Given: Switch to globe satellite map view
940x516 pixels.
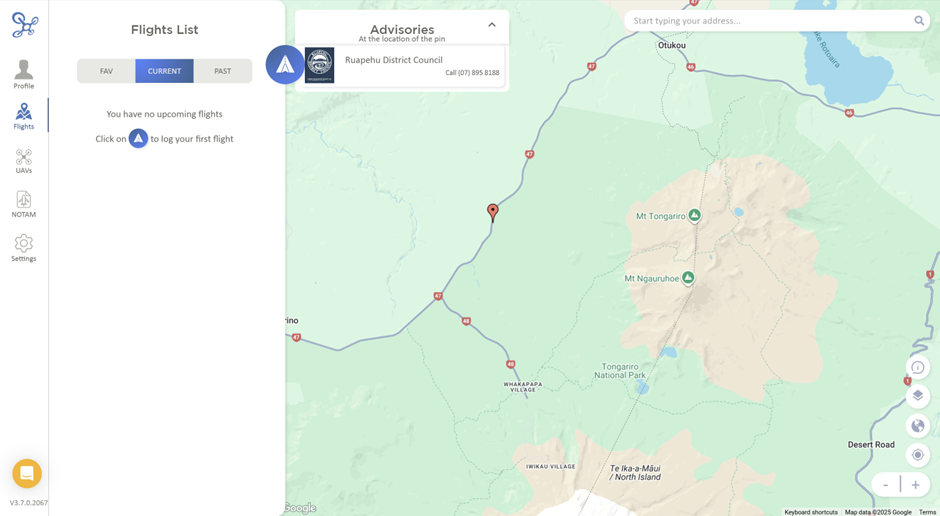Looking at the screenshot, I should point(918,426).
